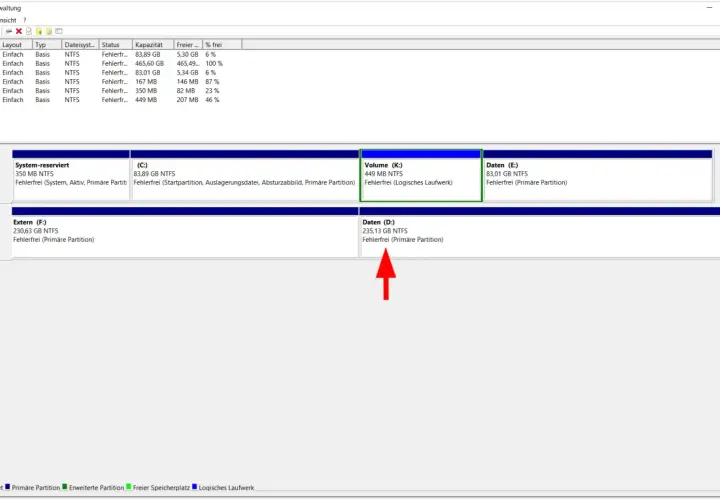
Task: Click the red X delete icon in toolbar
Action: pos(19,31)
